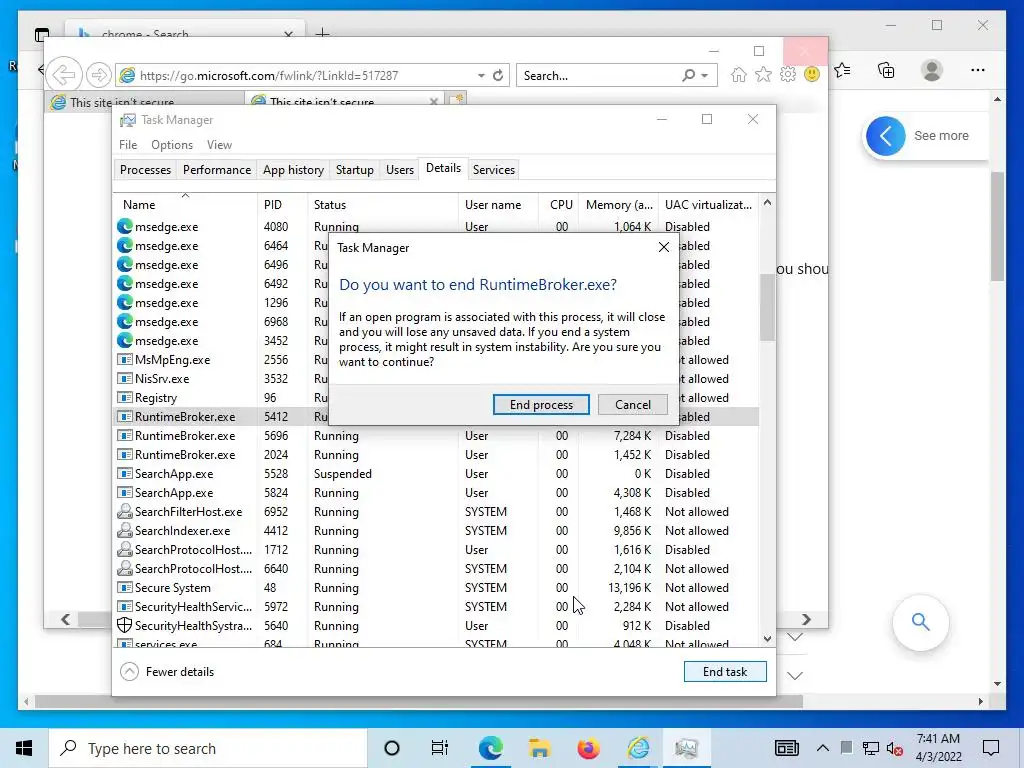
Task: Open Task Manager Options menu
Action: (x=172, y=145)
